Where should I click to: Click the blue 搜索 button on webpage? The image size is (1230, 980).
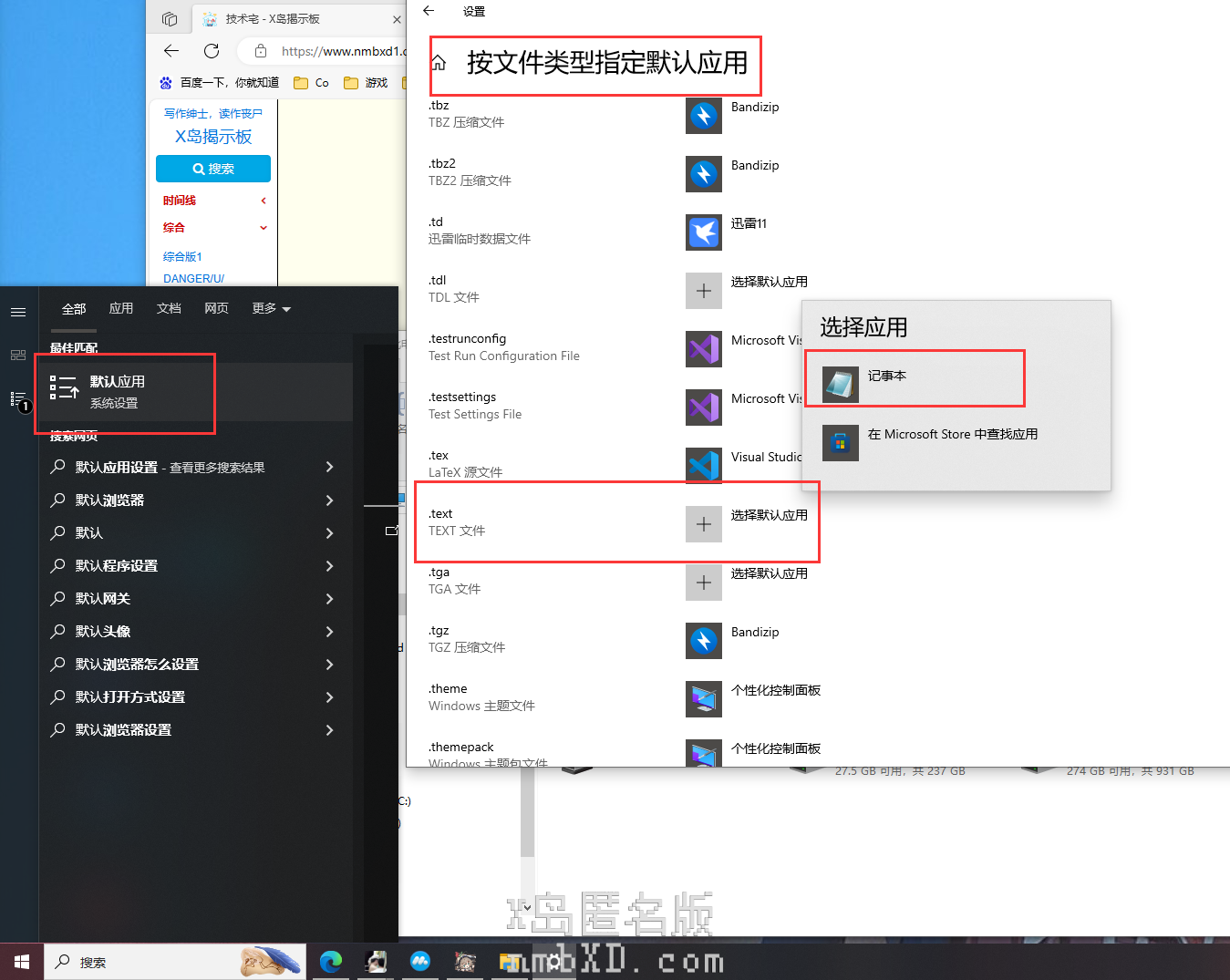213,169
